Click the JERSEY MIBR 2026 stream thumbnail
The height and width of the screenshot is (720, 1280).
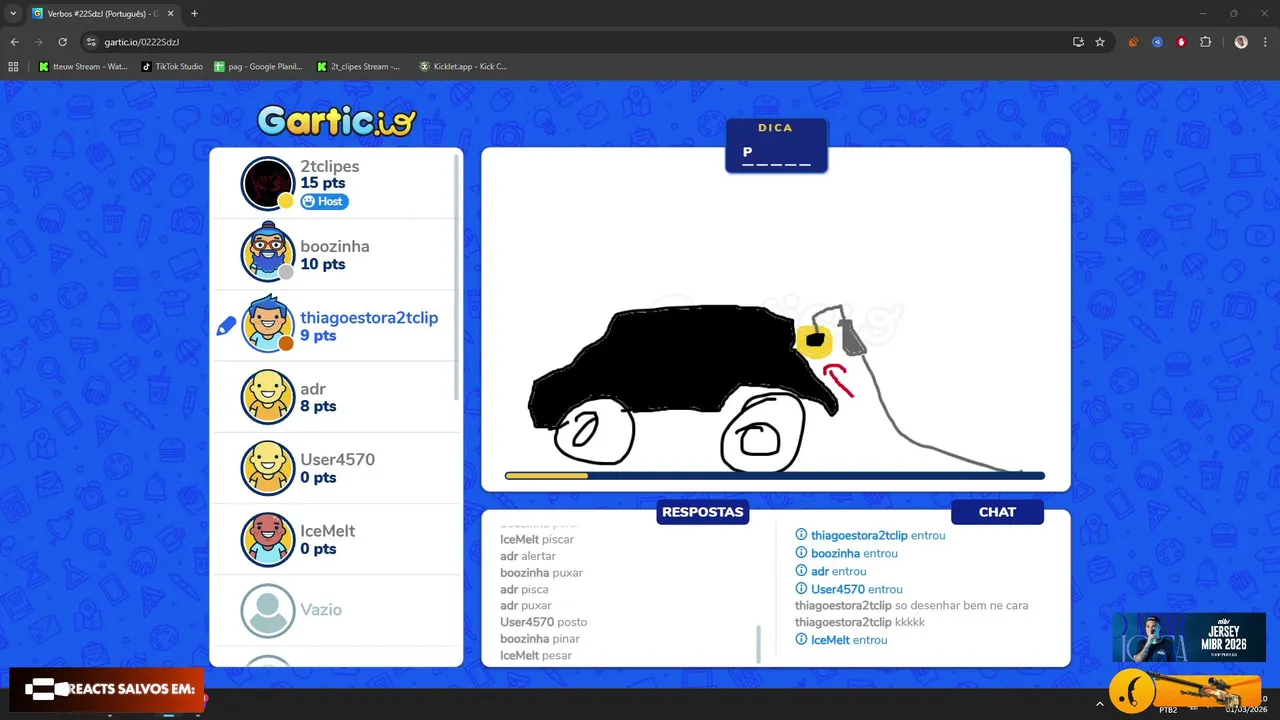pos(1189,637)
